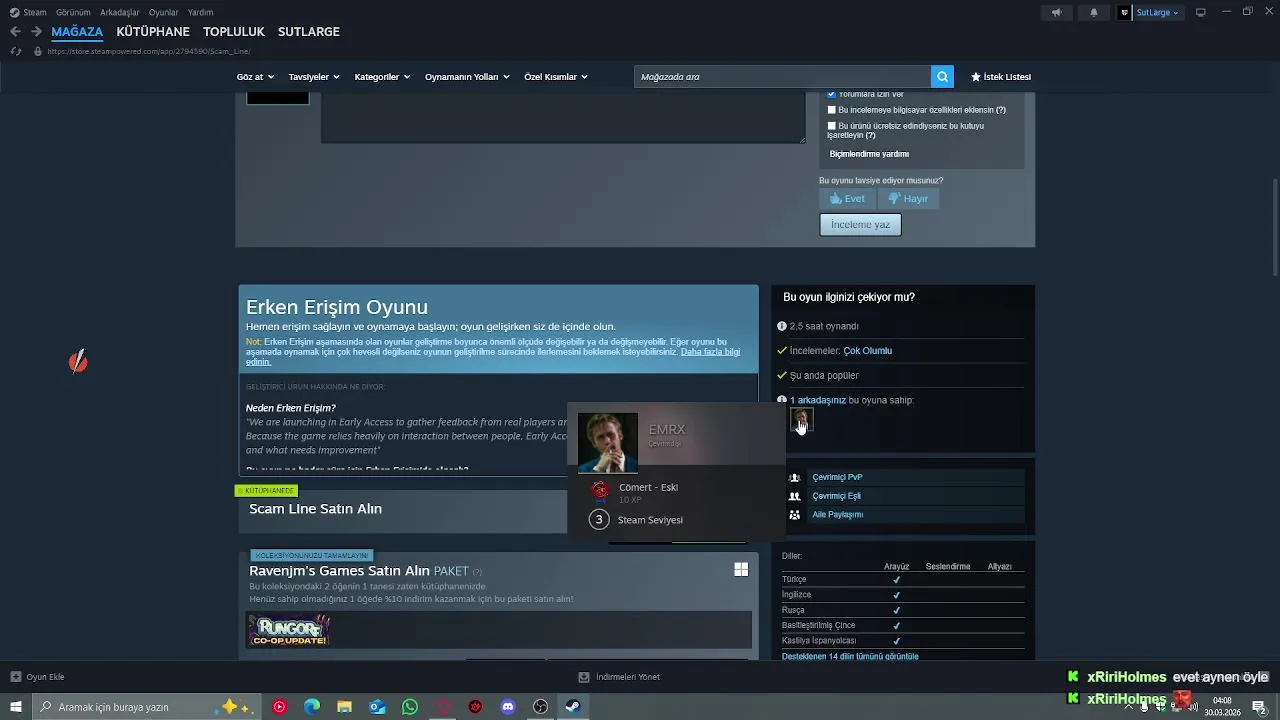The image size is (1280, 720).
Task: Check the Bu ürünü ücretsiz edindiyseniz checkbox
Action: tap(831, 126)
